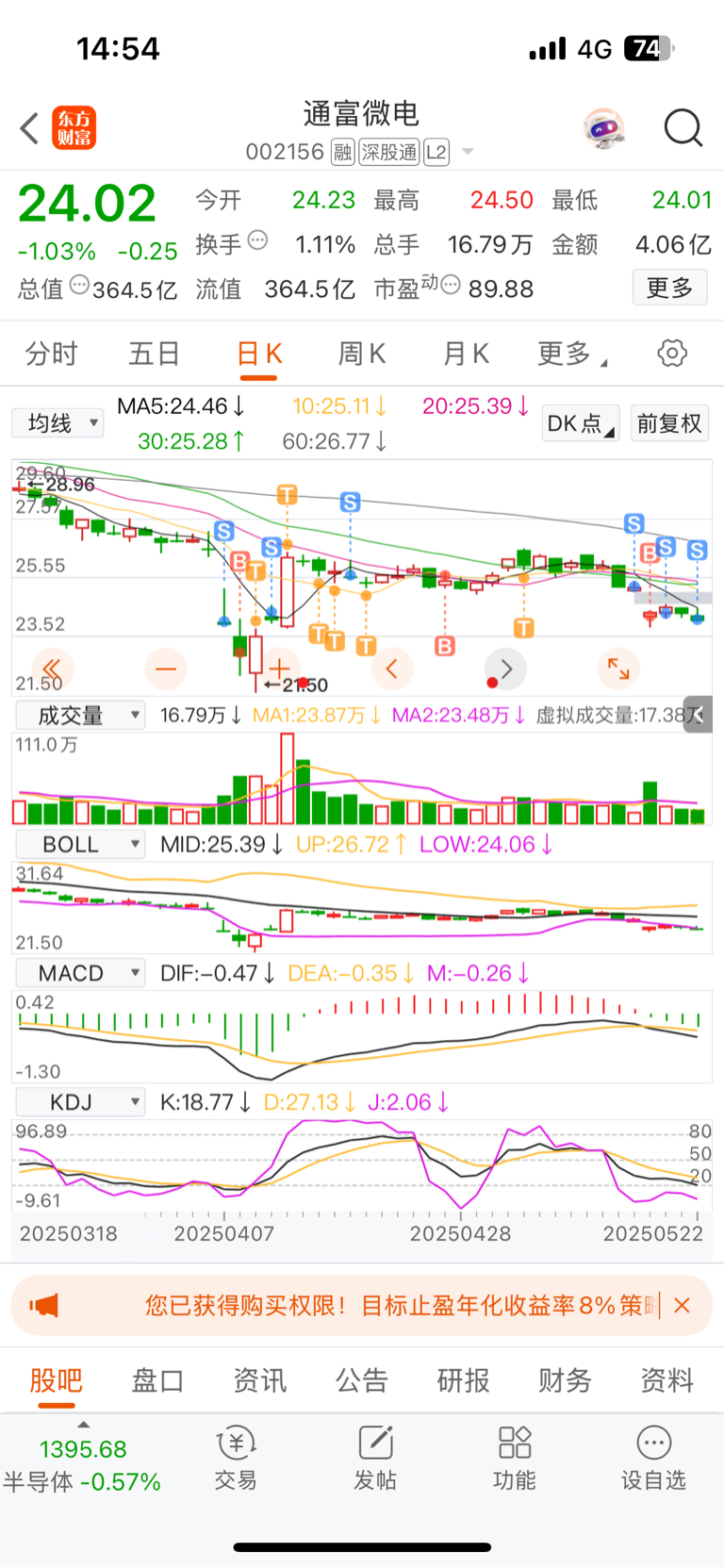Open the 资讯 tab
This screenshot has width=724, height=1568.
pyautogui.click(x=260, y=1380)
